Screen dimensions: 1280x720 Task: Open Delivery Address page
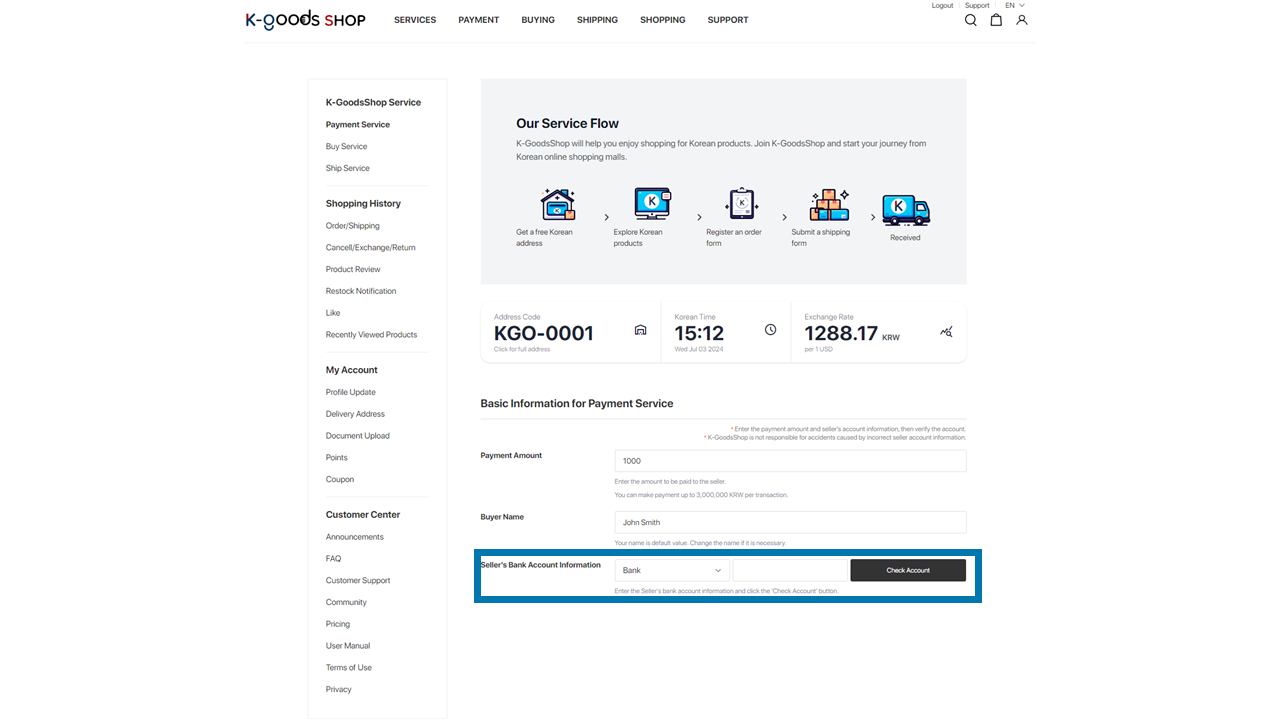click(x=355, y=415)
